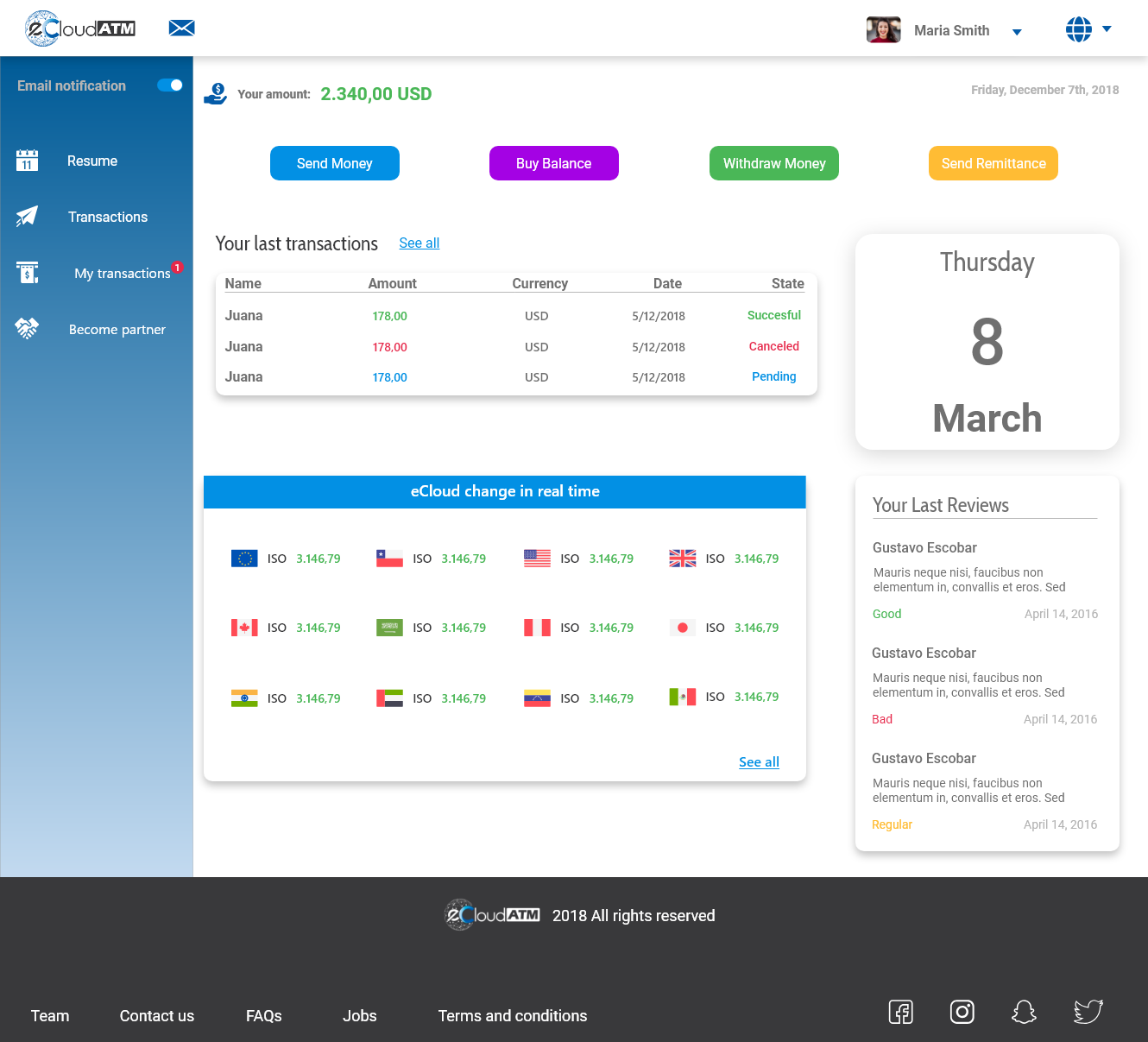Open Resume in the sidebar menu
Screen dimensions: 1148x1042
coord(92,161)
